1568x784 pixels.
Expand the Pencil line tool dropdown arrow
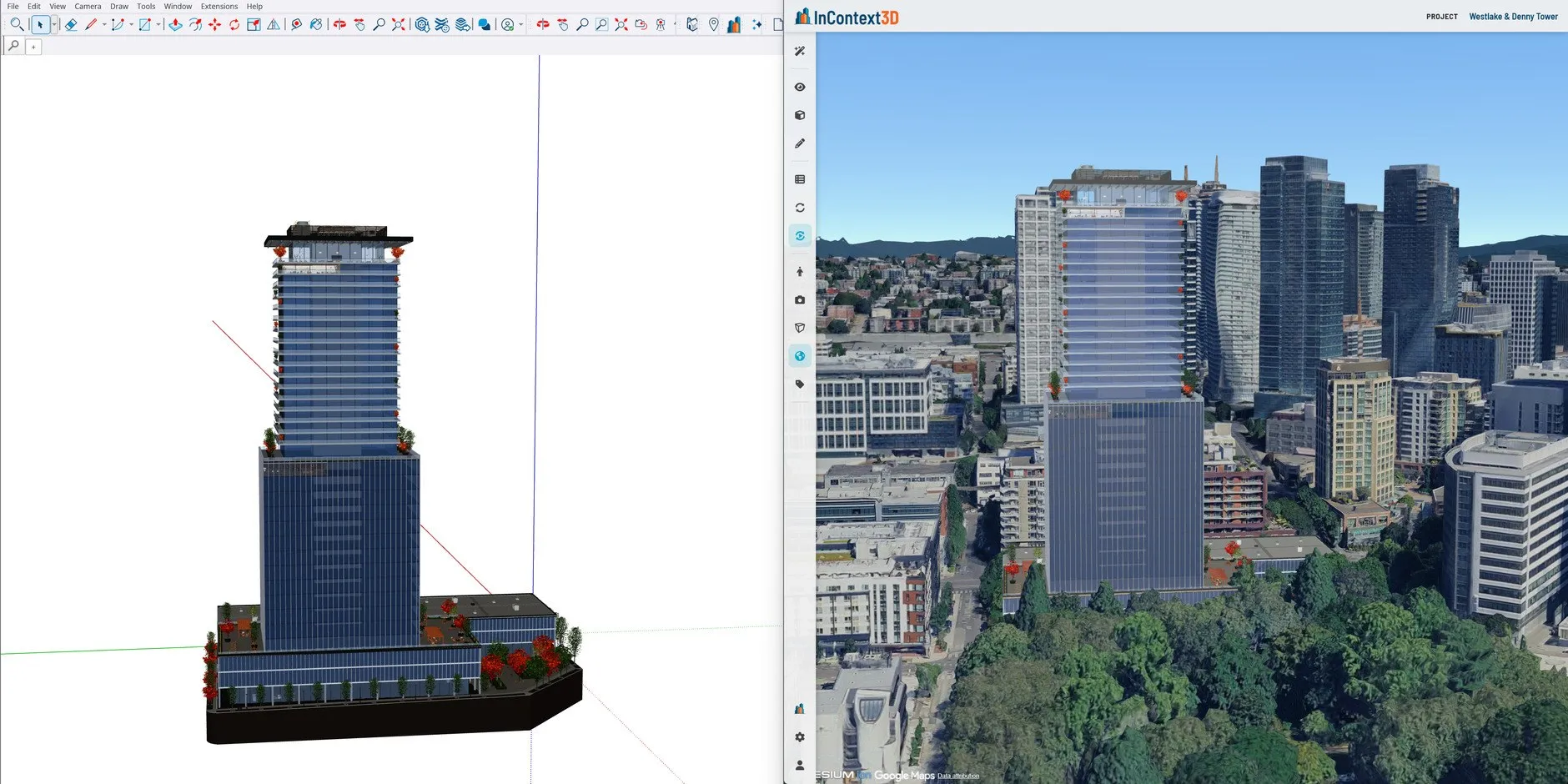104,25
